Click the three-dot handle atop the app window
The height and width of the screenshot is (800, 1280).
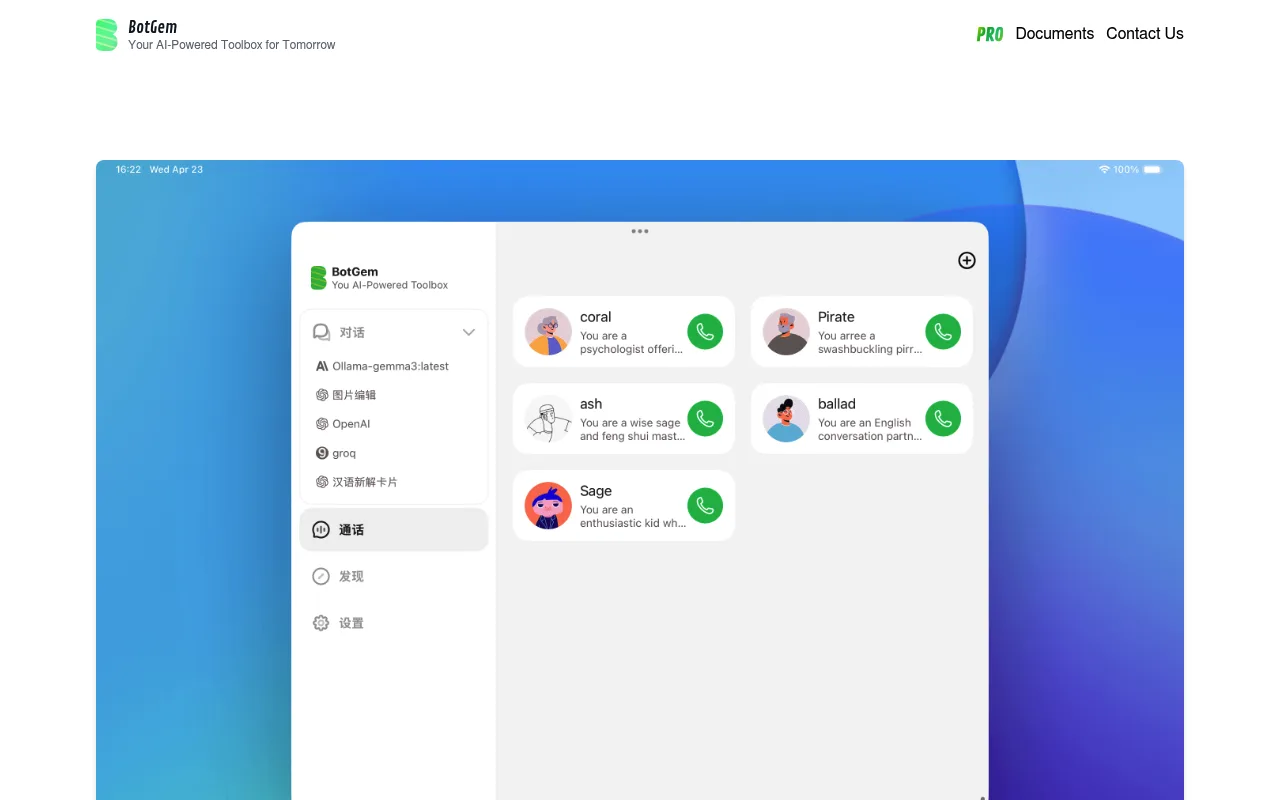coord(640,231)
